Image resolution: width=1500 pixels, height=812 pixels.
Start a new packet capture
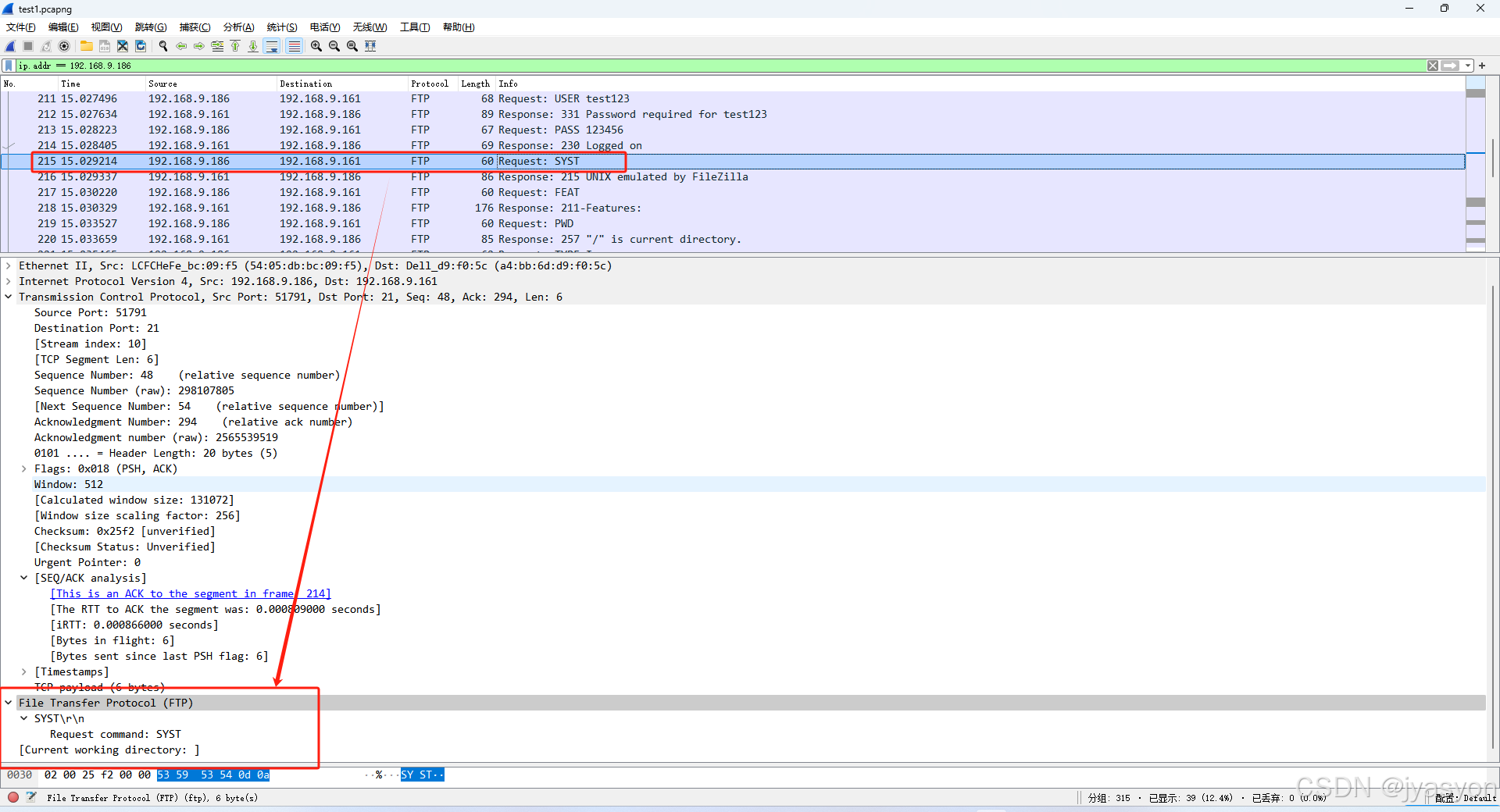(x=9, y=46)
